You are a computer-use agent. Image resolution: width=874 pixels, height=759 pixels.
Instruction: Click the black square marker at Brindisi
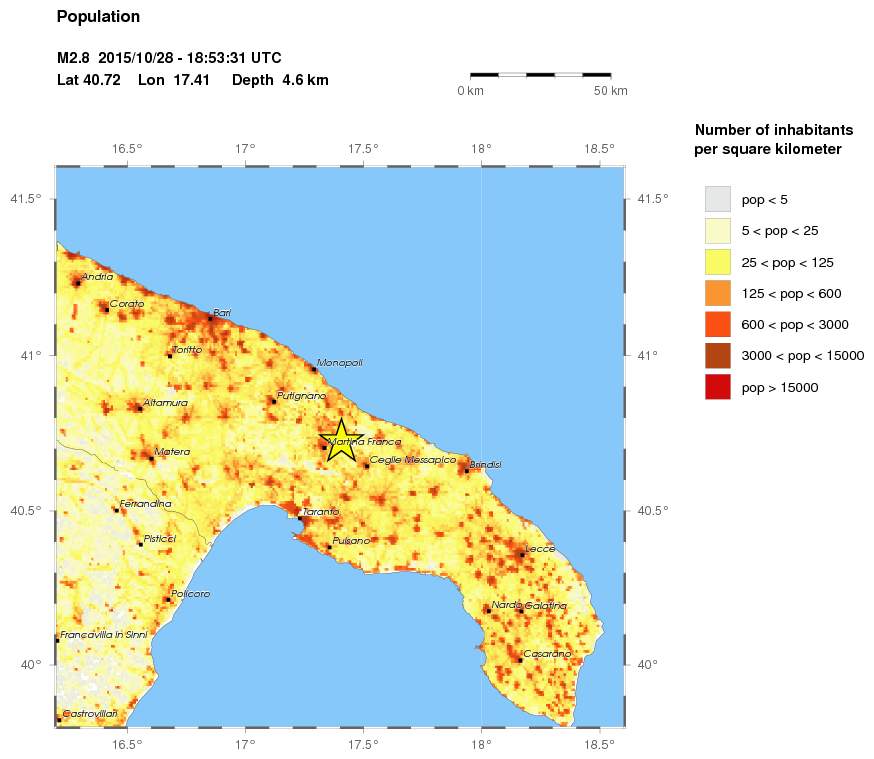[x=467, y=471]
